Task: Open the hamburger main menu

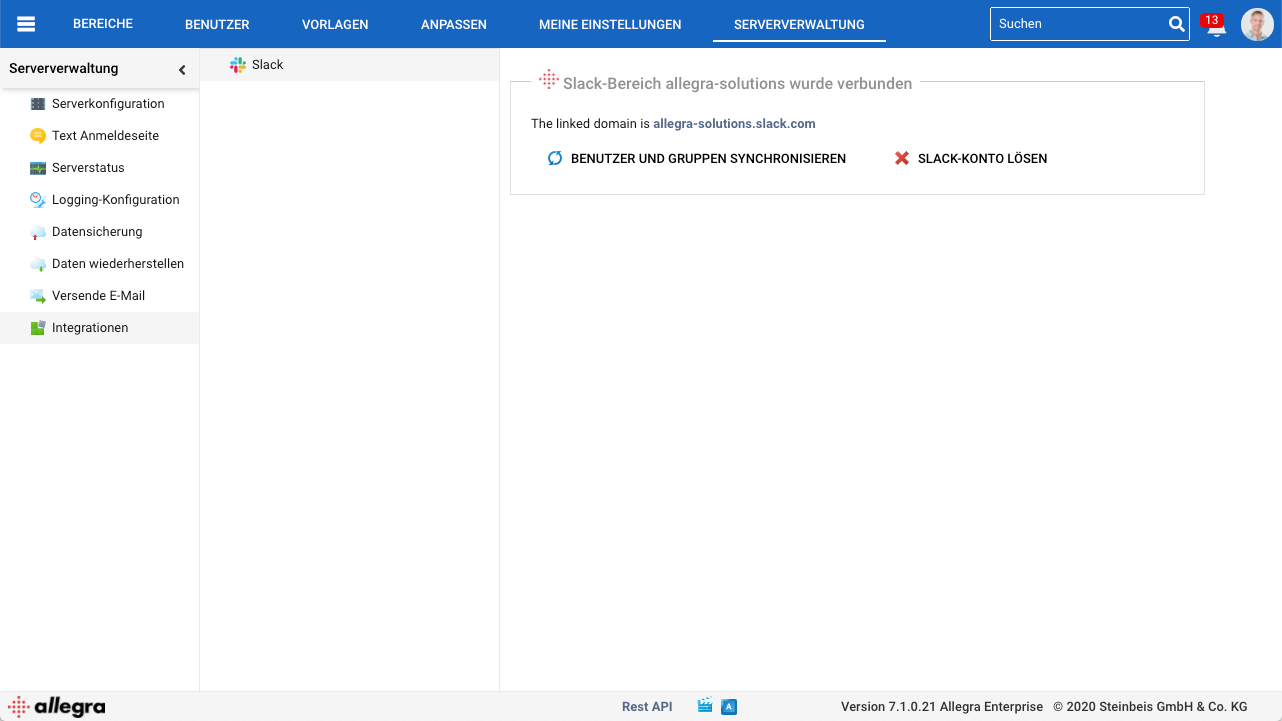Action: pos(26,24)
